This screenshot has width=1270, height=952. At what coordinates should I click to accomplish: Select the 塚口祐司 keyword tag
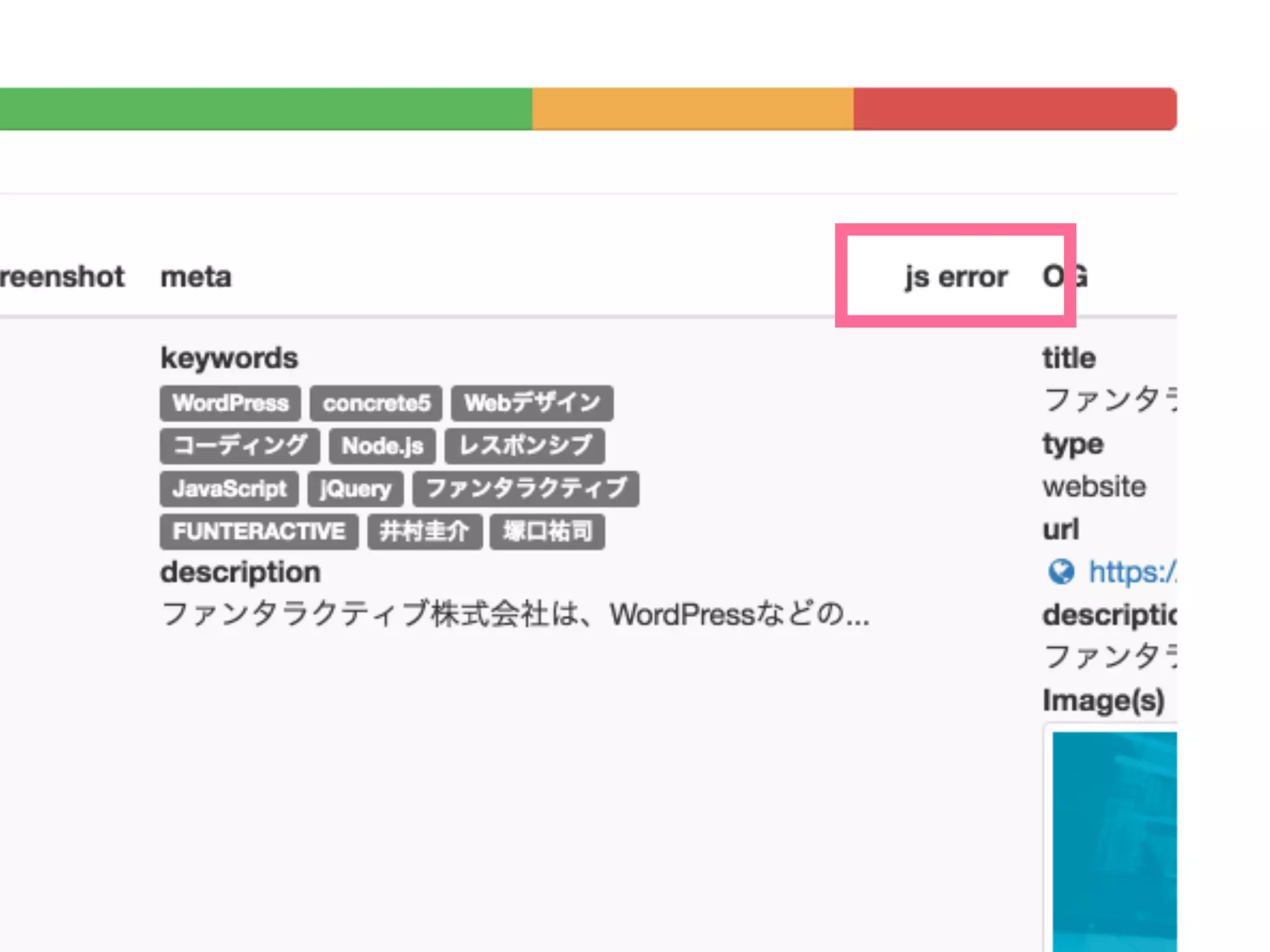click(547, 532)
